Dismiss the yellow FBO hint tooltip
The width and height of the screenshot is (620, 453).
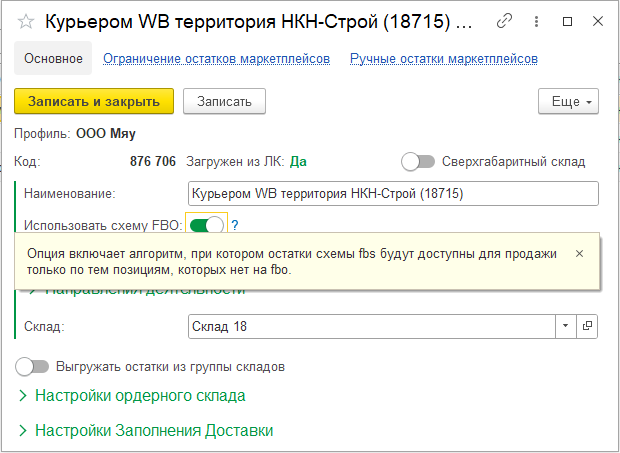579,254
